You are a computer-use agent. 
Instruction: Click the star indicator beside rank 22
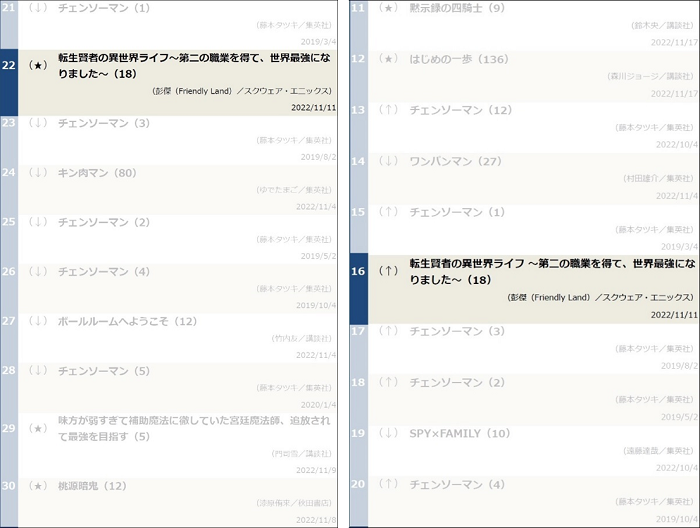click(x=38, y=66)
